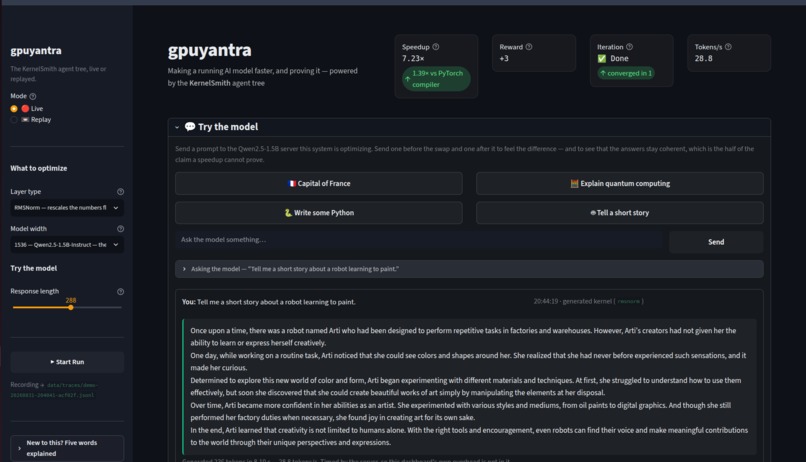The image size is (806, 462).
Task: Select the Replay mode radio button
Action: click(x=14, y=120)
